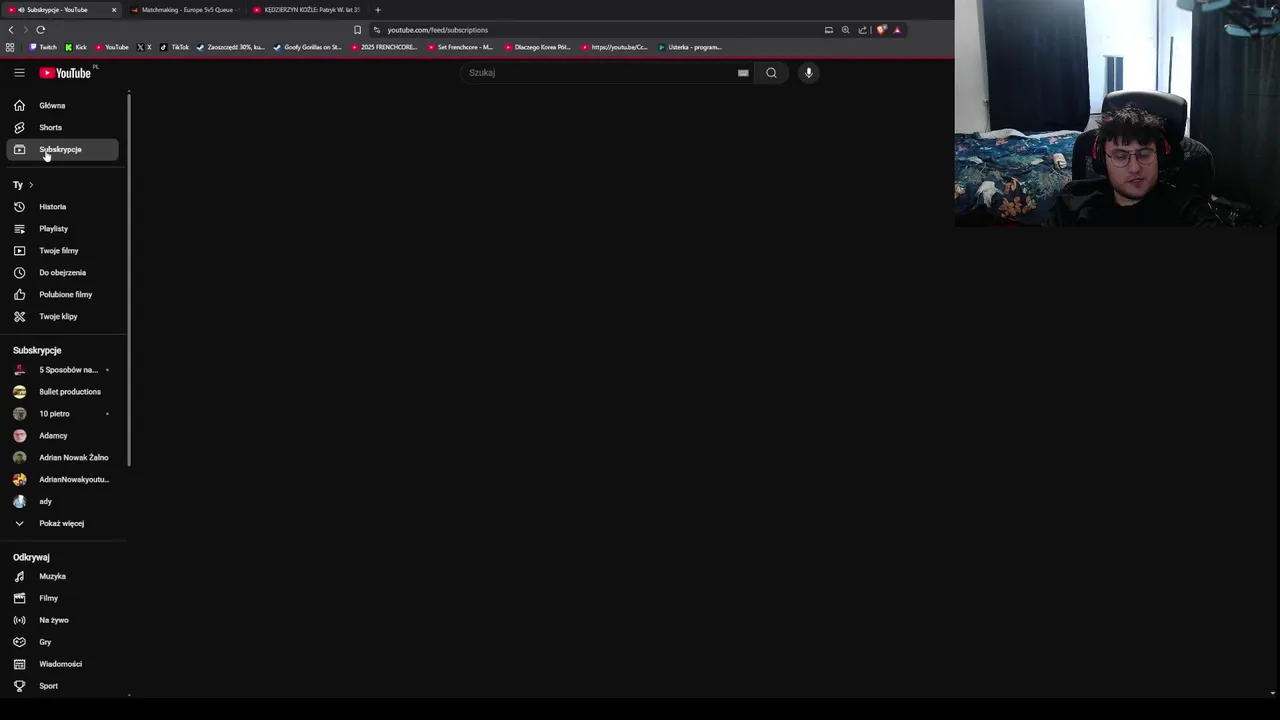Expand Pokaż więcej subscriptions list

(62, 524)
